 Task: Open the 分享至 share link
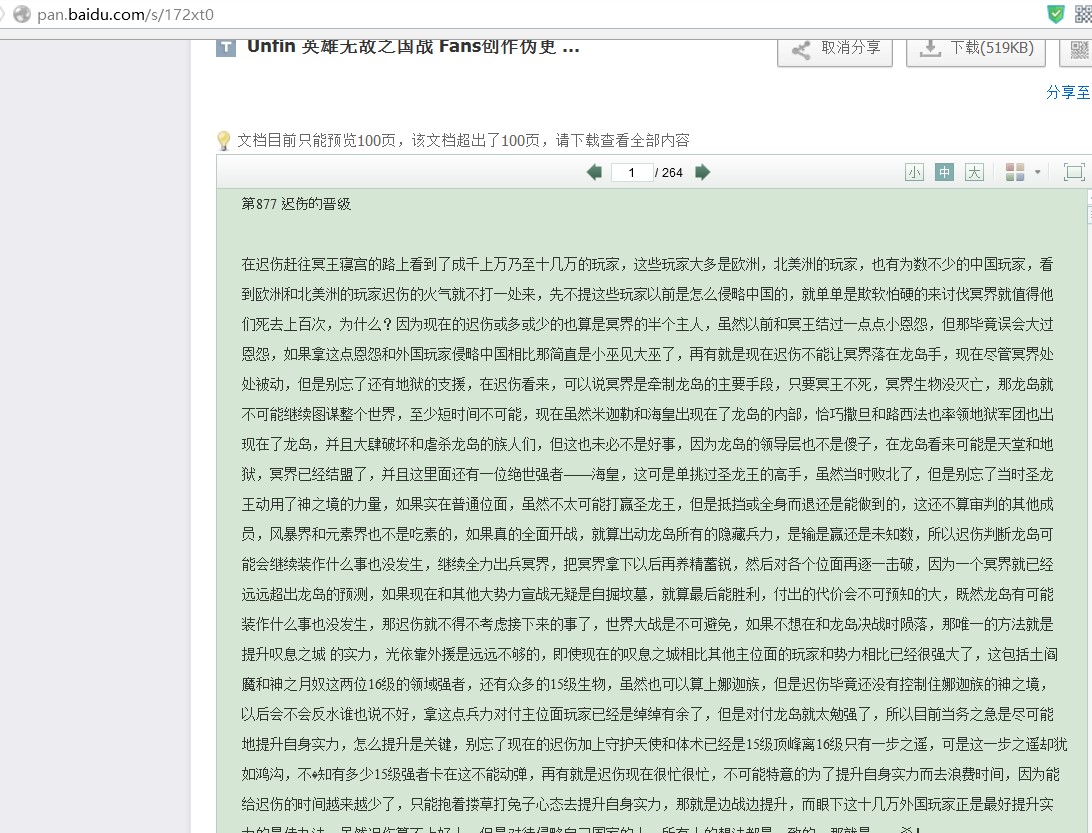click(1068, 92)
